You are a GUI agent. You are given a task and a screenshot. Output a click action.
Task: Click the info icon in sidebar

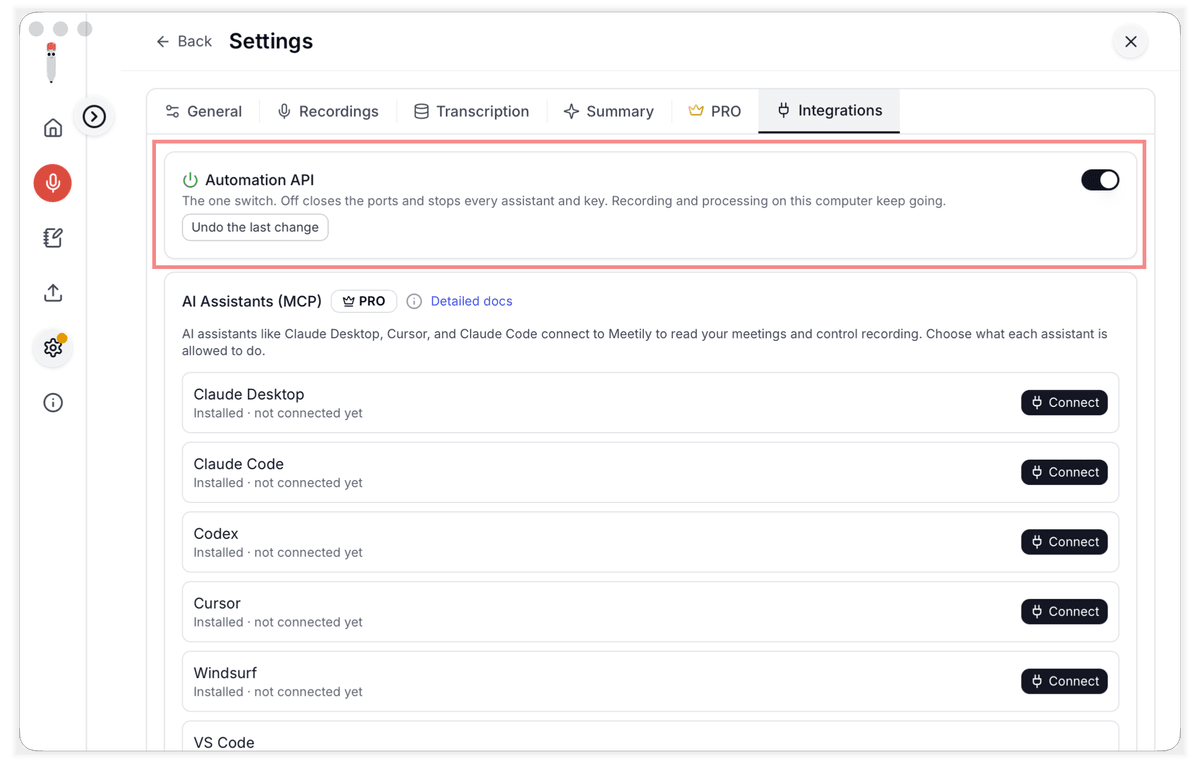point(53,403)
